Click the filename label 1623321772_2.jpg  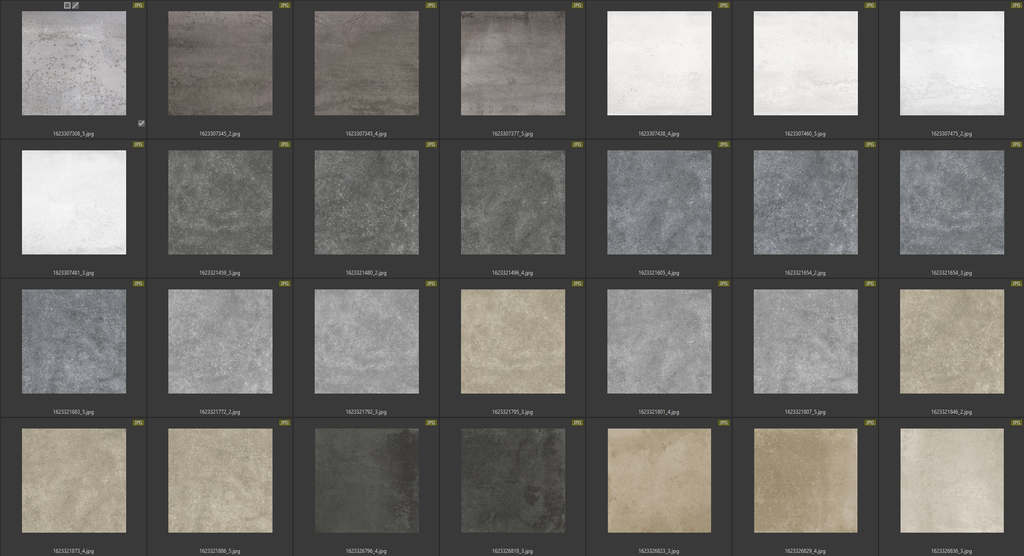click(220, 411)
